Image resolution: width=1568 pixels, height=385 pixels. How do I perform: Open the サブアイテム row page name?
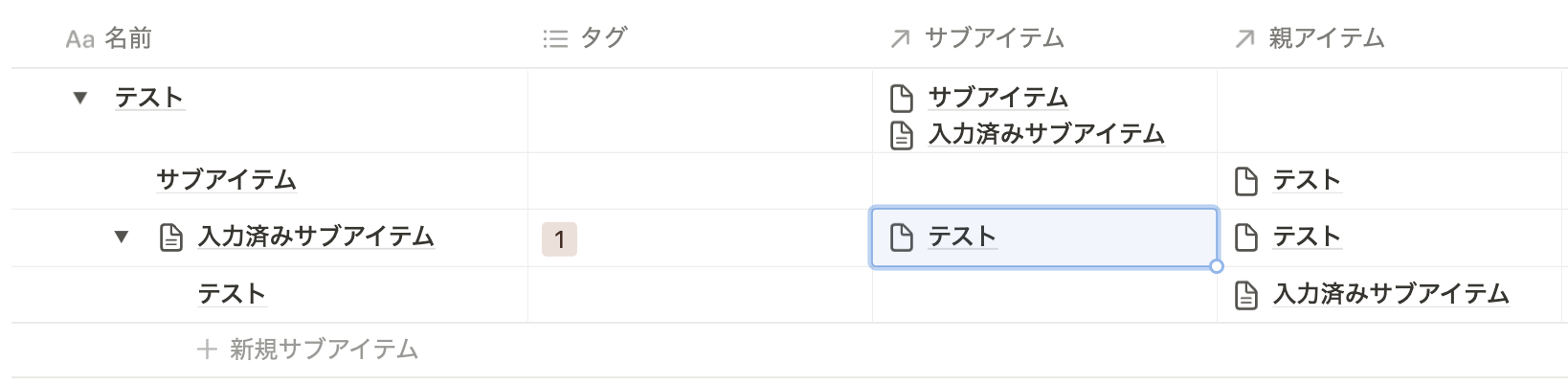pos(227,180)
